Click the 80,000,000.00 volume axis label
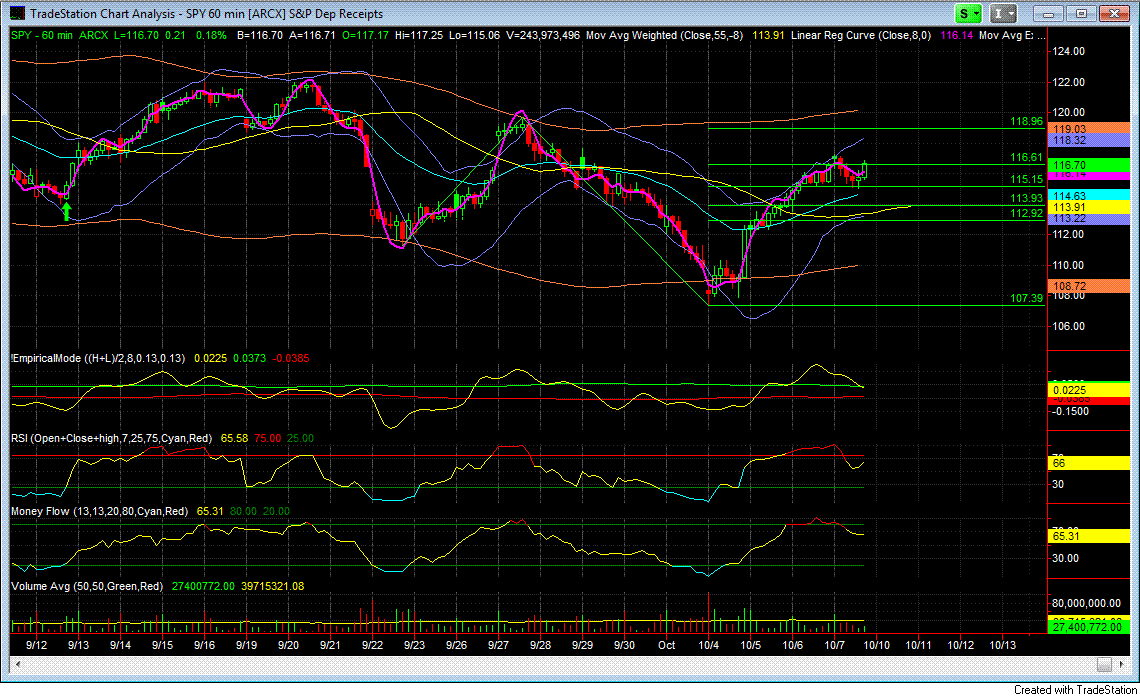This screenshot has height=696, width=1140. (x=1086, y=603)
